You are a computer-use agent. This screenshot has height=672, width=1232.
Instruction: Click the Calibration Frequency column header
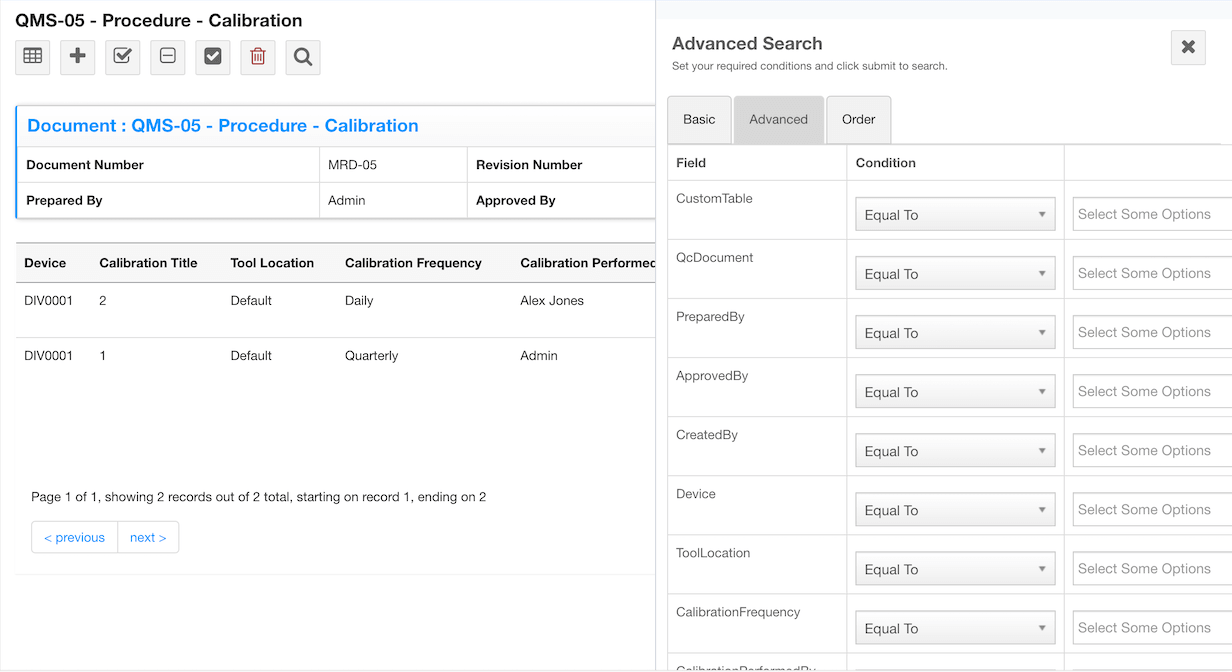[x=413, y=263]
